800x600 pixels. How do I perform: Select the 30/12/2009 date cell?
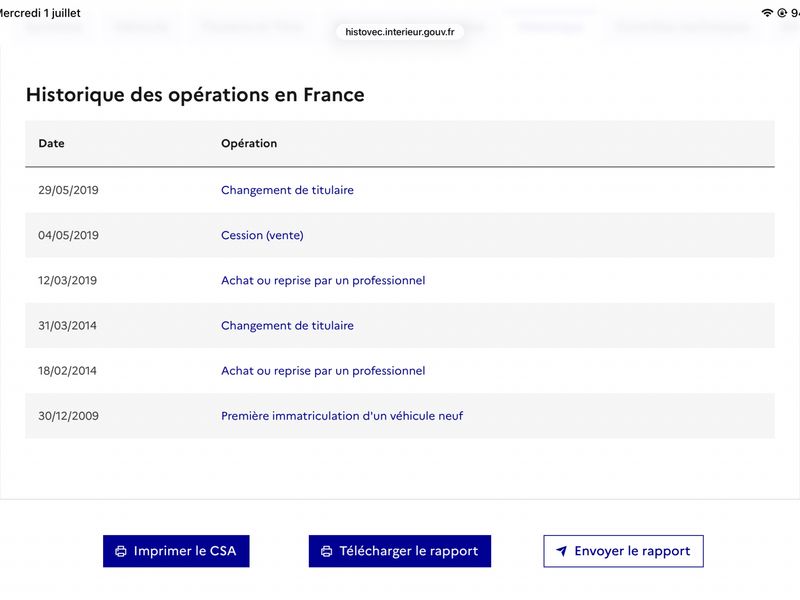[x=68, y=416]
